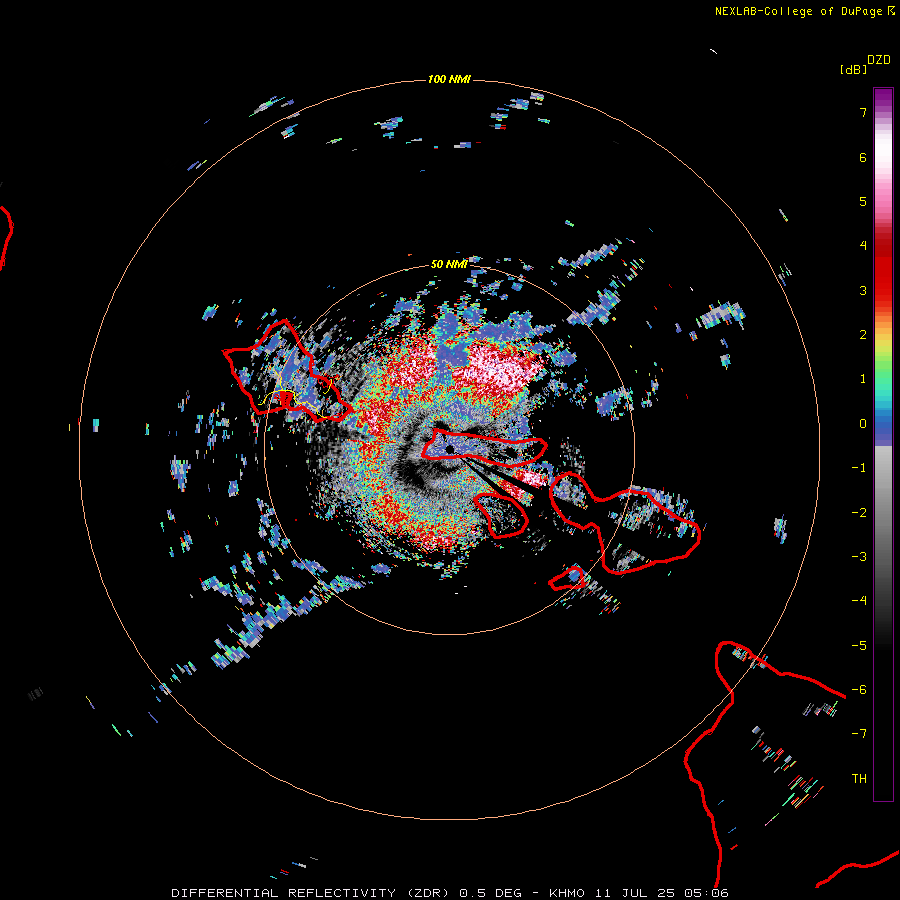Click the DZD legend title
This screenshot has height=900, width=900.
pos(879,60)
